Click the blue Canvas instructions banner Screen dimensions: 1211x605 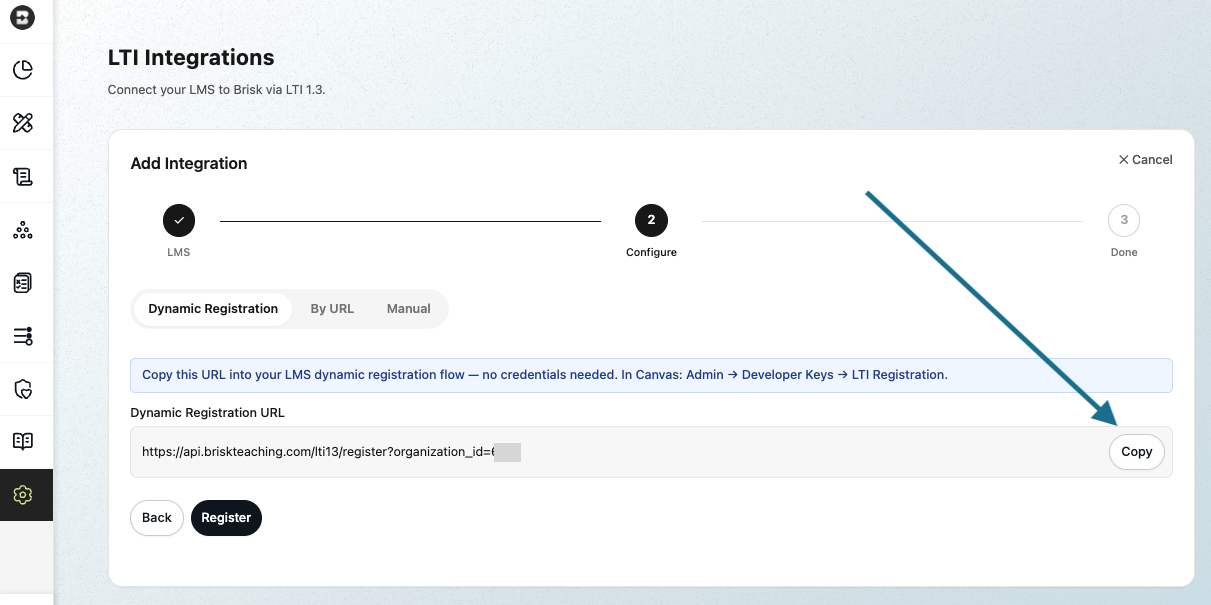click(x=651, y=375)
